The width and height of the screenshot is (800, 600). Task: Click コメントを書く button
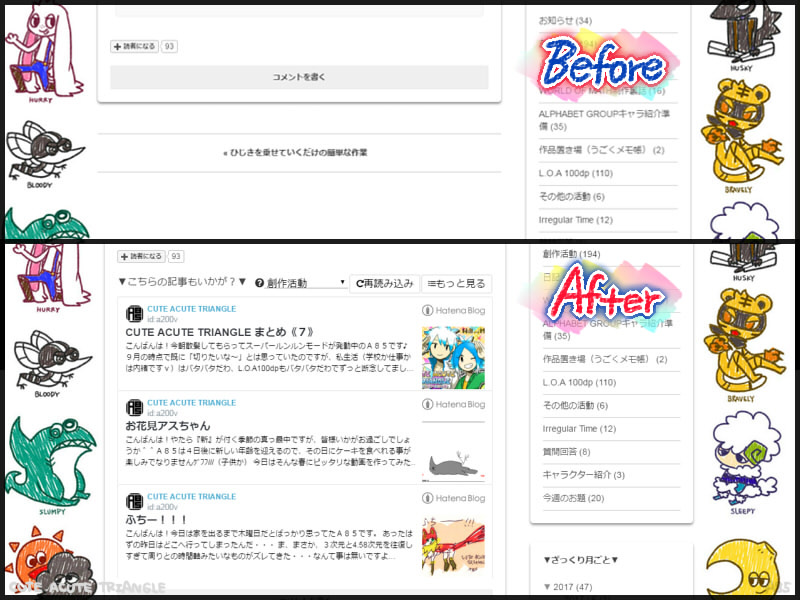pyautogui.click(x=299, y=77)
